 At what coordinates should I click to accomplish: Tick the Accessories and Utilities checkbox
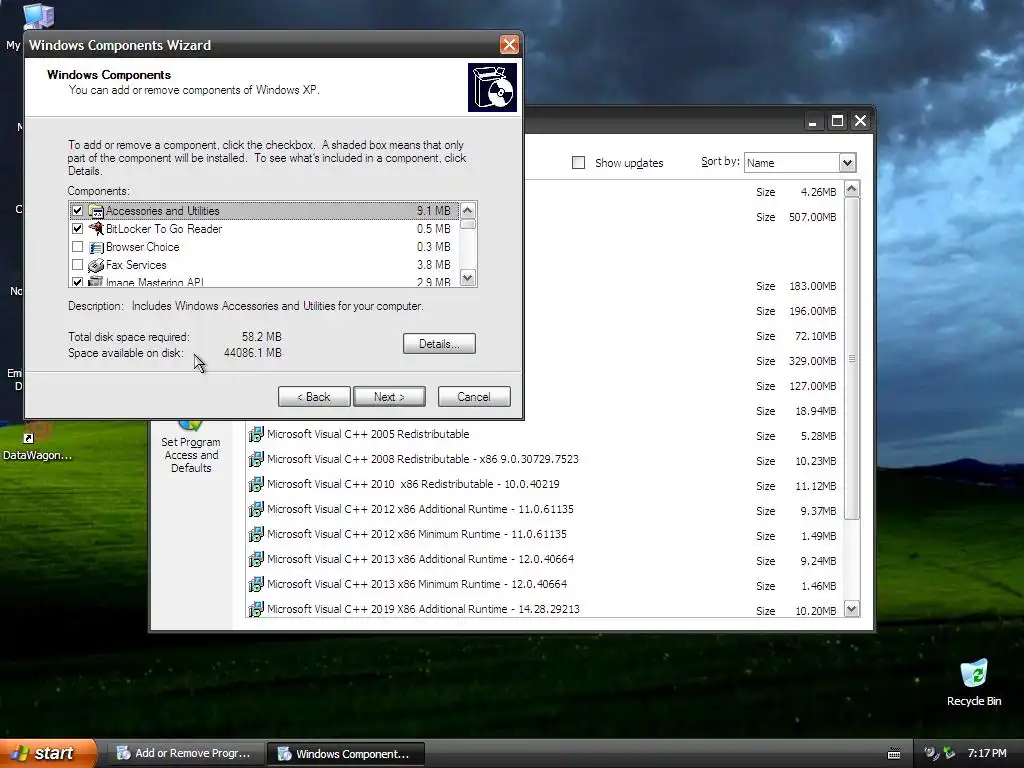78,211
